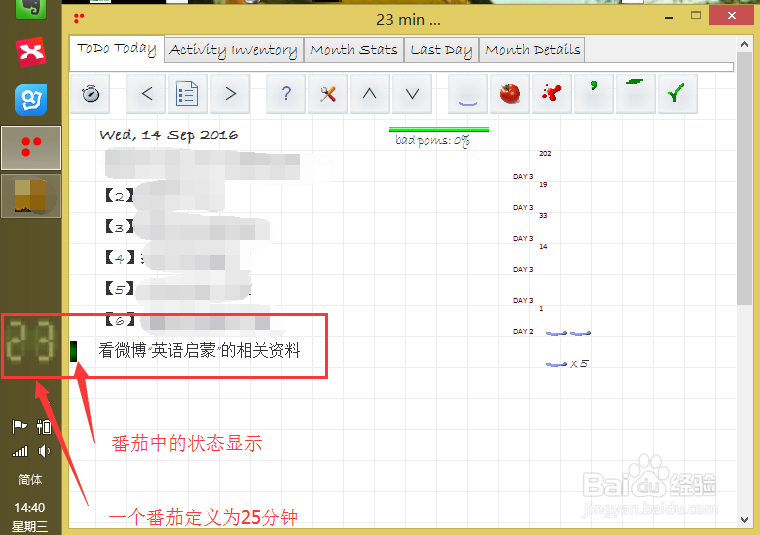The image size is (760, 535).
Task: Mark task done with green checkmark
Action: 677,94
